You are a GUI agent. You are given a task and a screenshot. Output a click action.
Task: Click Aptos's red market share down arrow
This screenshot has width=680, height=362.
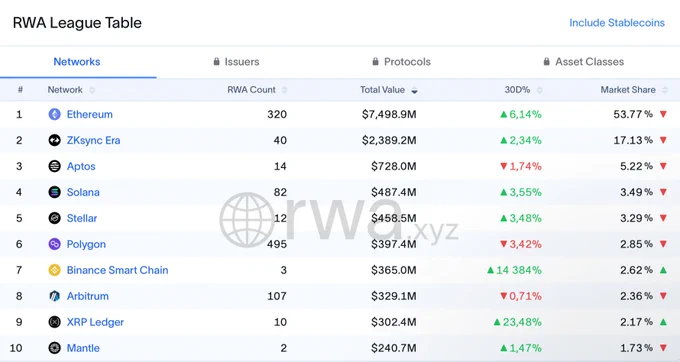663,166
